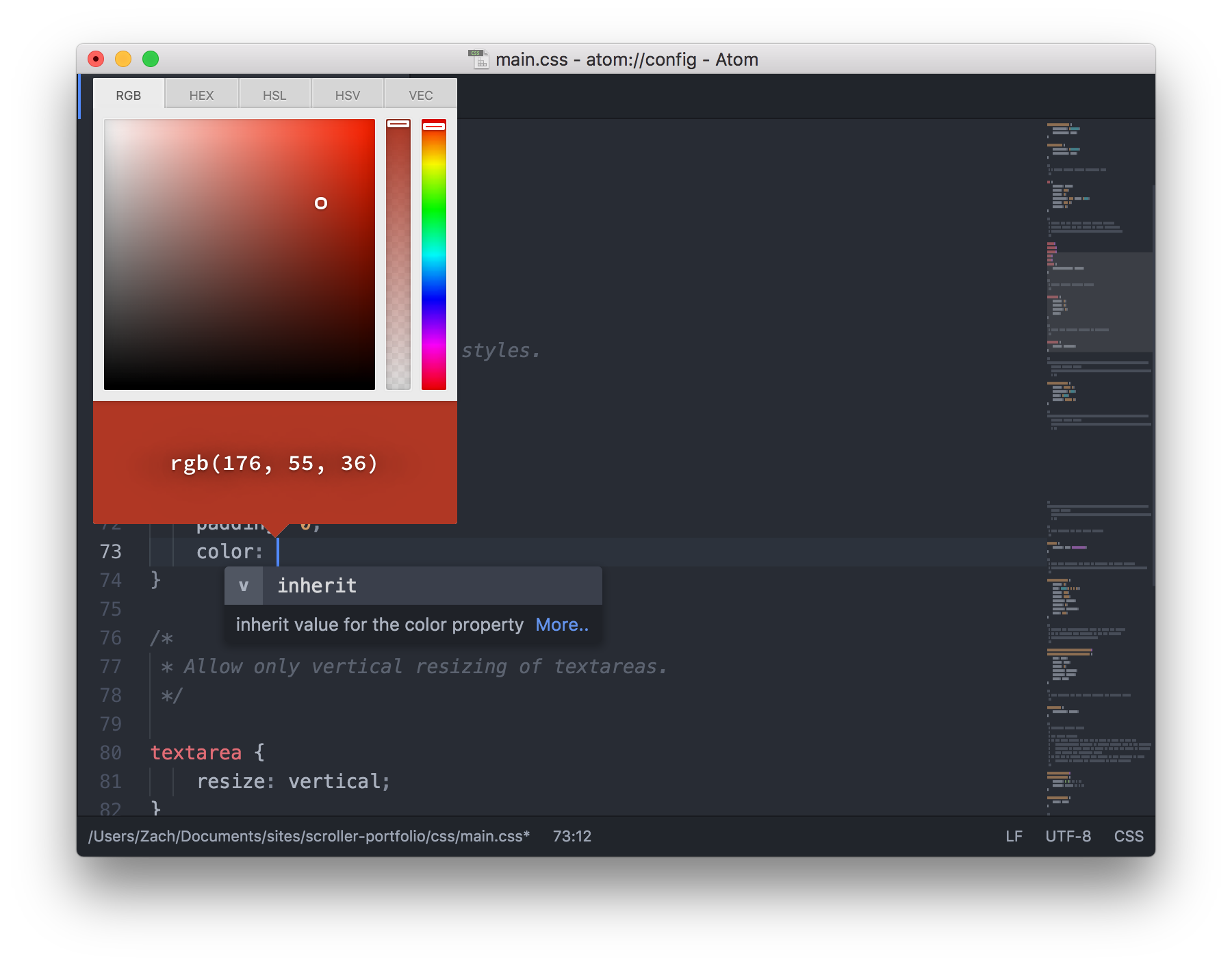This screenshot has height=966, width=1232.
Task: Click the LF line-ending indicator
Action: pos(1014,836)
